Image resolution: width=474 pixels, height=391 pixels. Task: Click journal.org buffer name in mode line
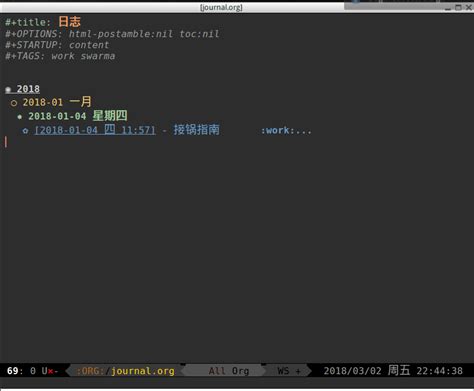(143, 371)
